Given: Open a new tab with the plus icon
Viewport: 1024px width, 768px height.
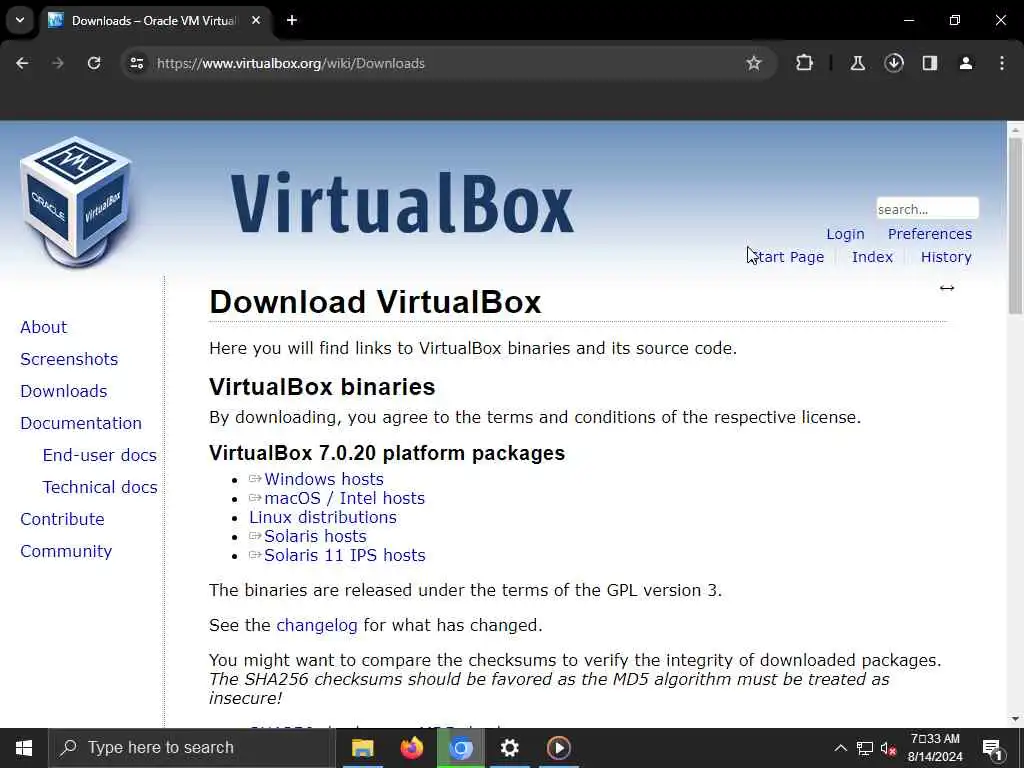Looking at the screenshot, I should (292, 20).
